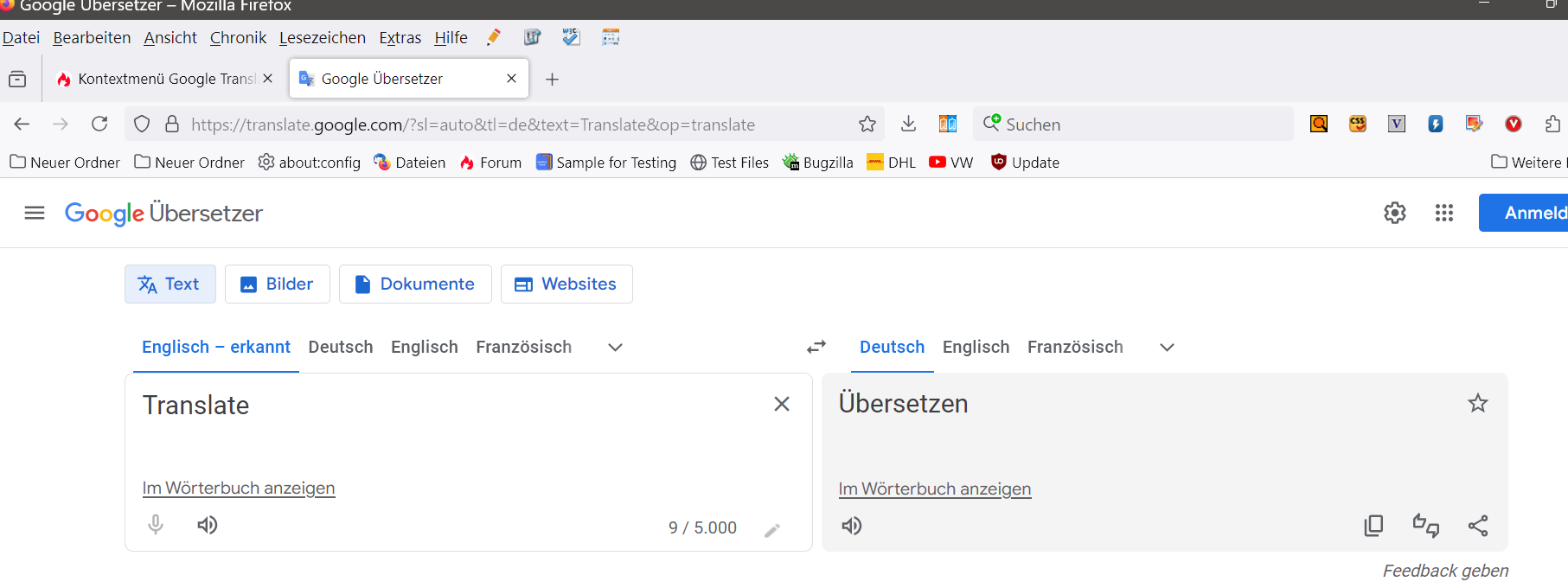Open the Datei menu
This screenshot has width=1568, height=588.
tap(21, 37)
